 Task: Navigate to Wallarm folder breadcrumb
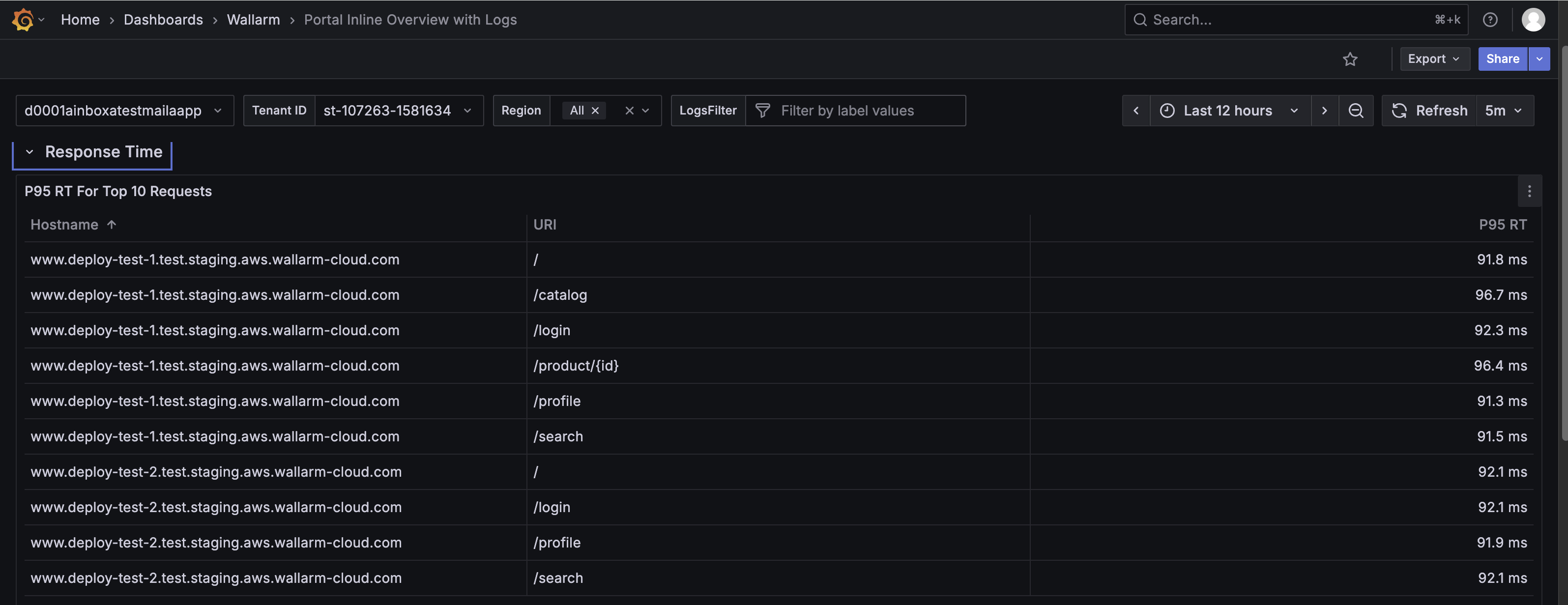point(253,20)
